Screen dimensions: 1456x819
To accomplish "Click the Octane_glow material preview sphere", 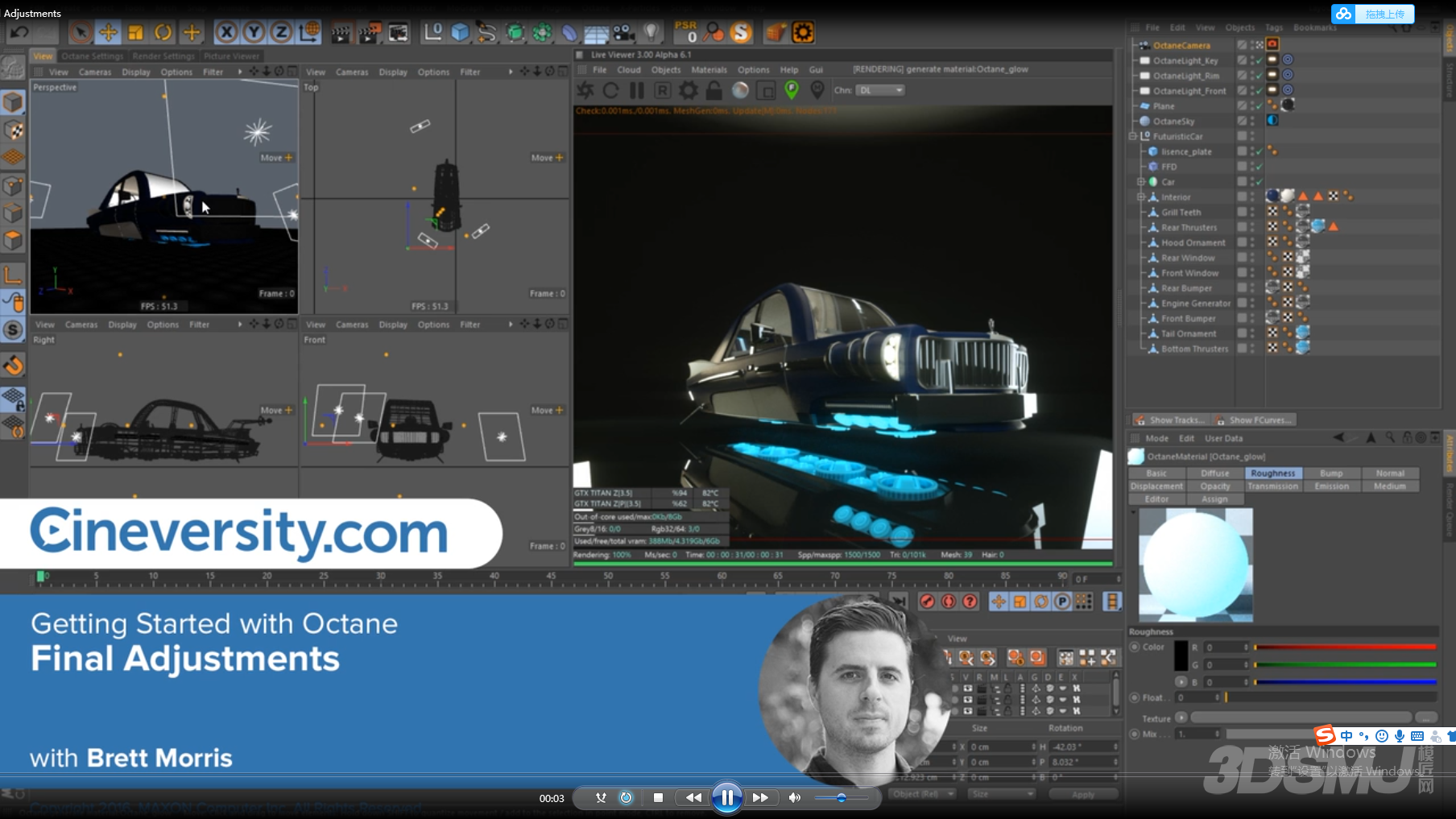I will click(1196, 565).
